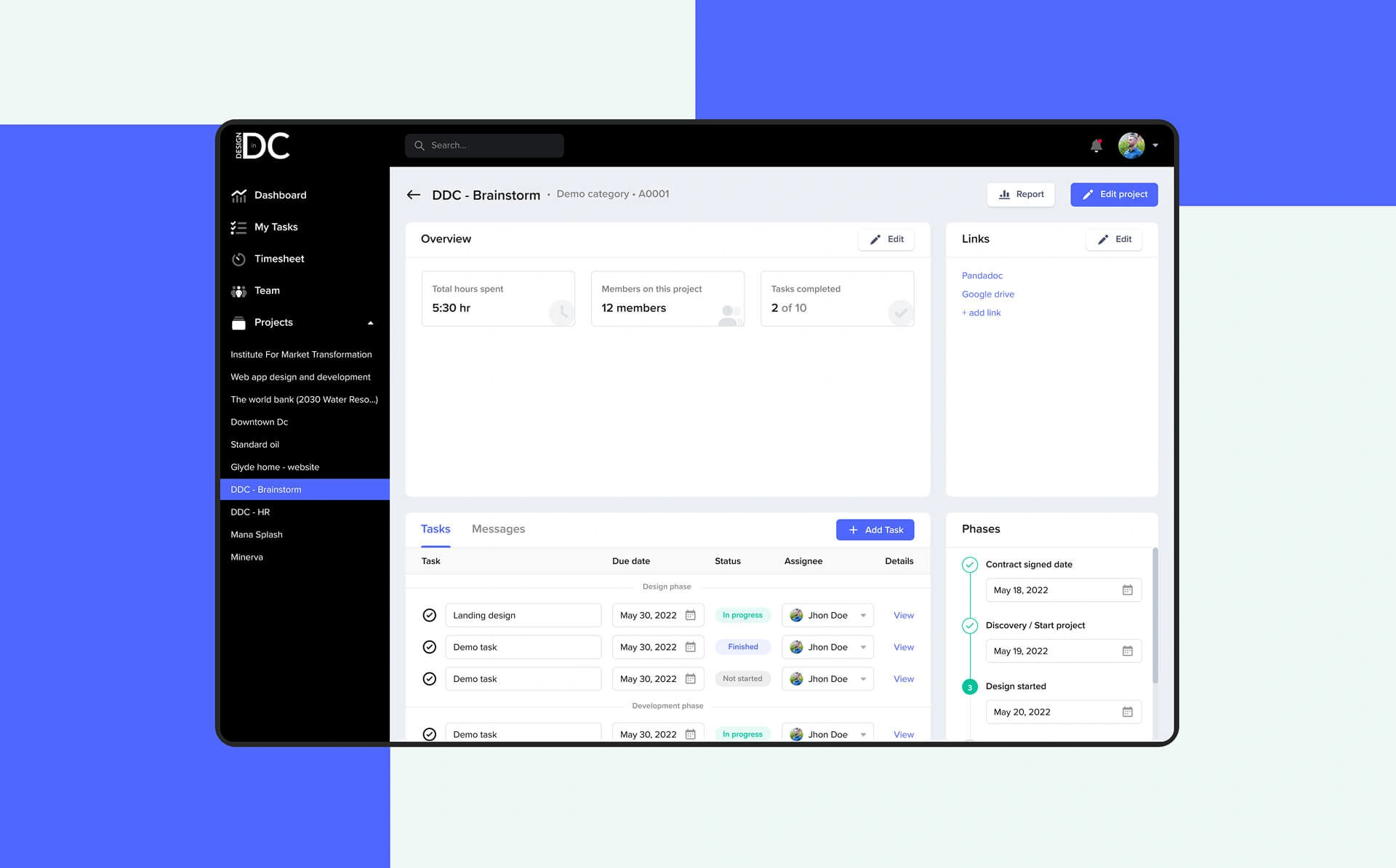Open the Timesheet clock item
This screenshot has height=868, width=1396.
point(279,259)
